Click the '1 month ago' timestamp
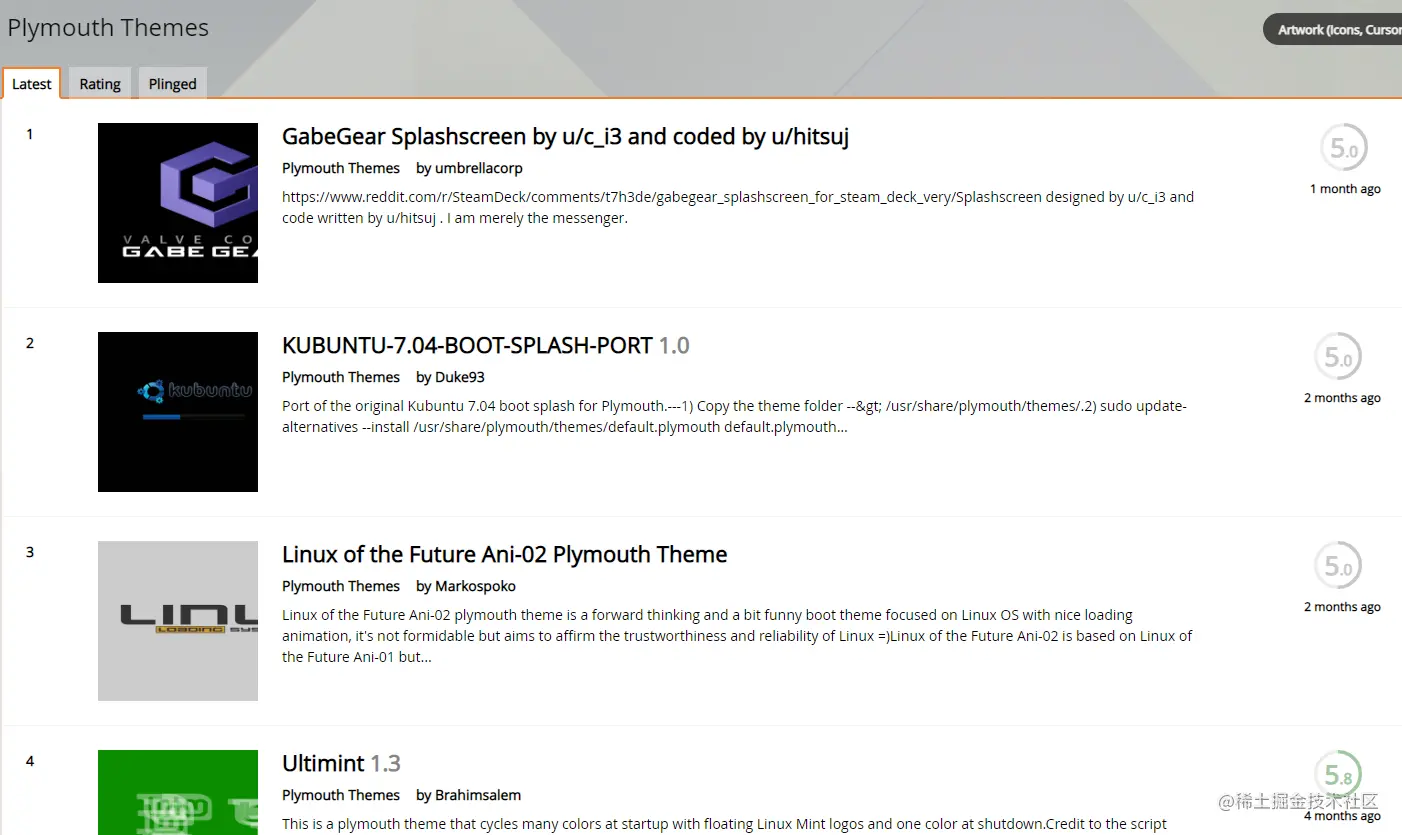Image resolution: width=1402 pixels, height=835 pixels. pyautogui.click(x=1345, y=189)
